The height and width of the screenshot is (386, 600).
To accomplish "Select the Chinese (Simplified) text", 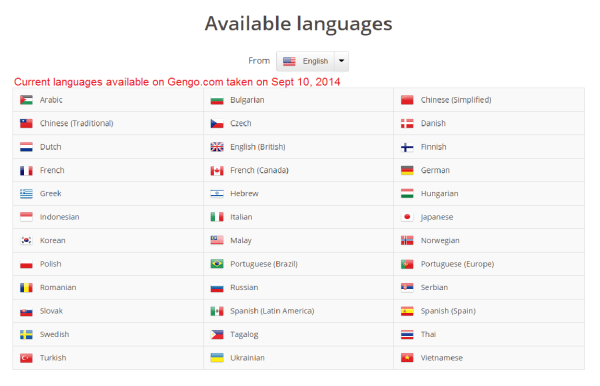I will click(456, 100).
